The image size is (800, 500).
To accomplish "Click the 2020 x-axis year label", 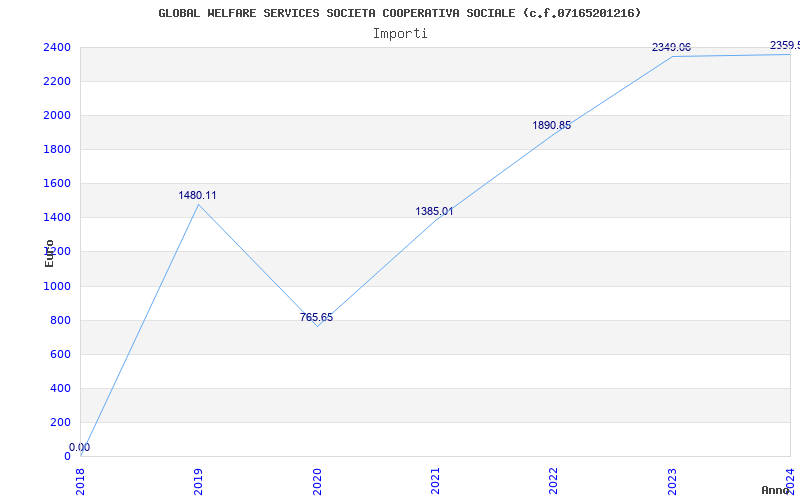I will pos(317,481).
